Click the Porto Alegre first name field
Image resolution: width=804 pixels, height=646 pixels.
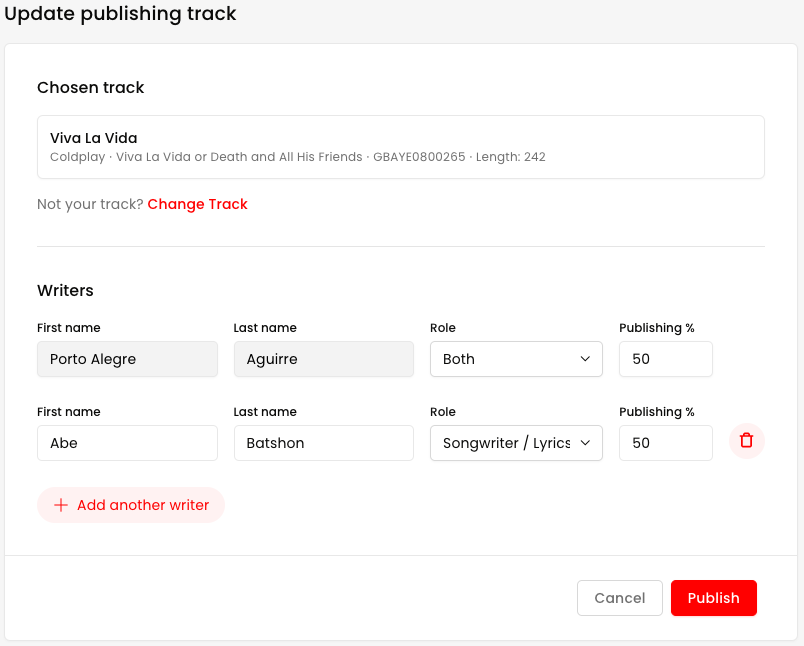127,359
